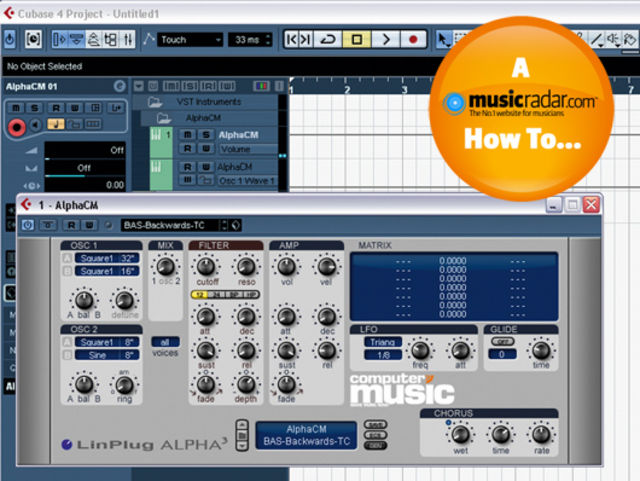Select the HP filter type

tap(251, 294)
